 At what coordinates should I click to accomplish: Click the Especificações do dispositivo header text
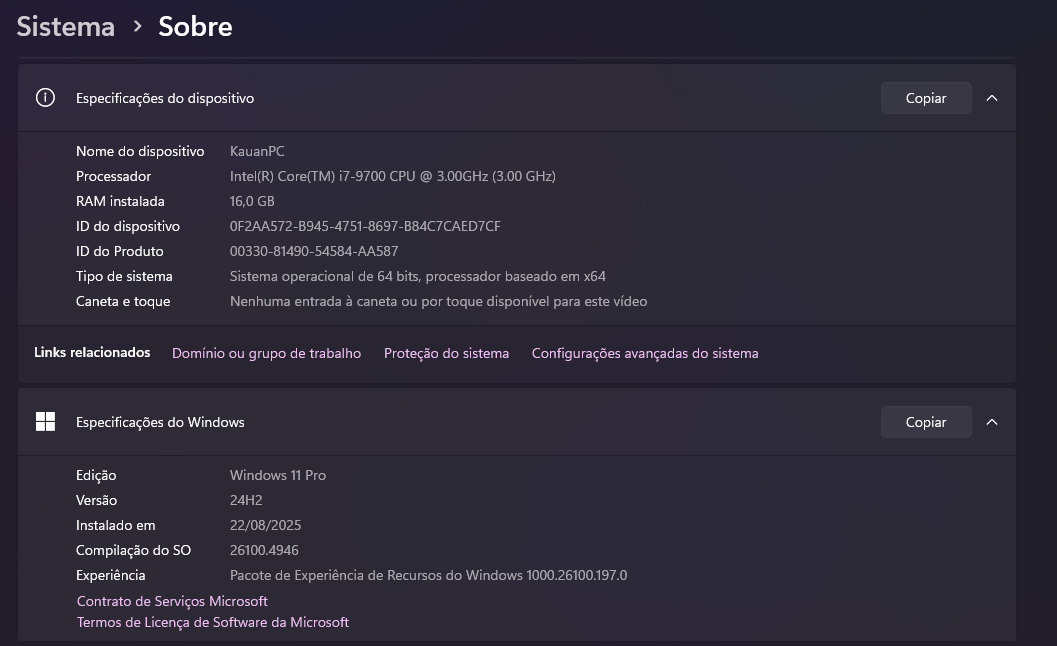164,98
